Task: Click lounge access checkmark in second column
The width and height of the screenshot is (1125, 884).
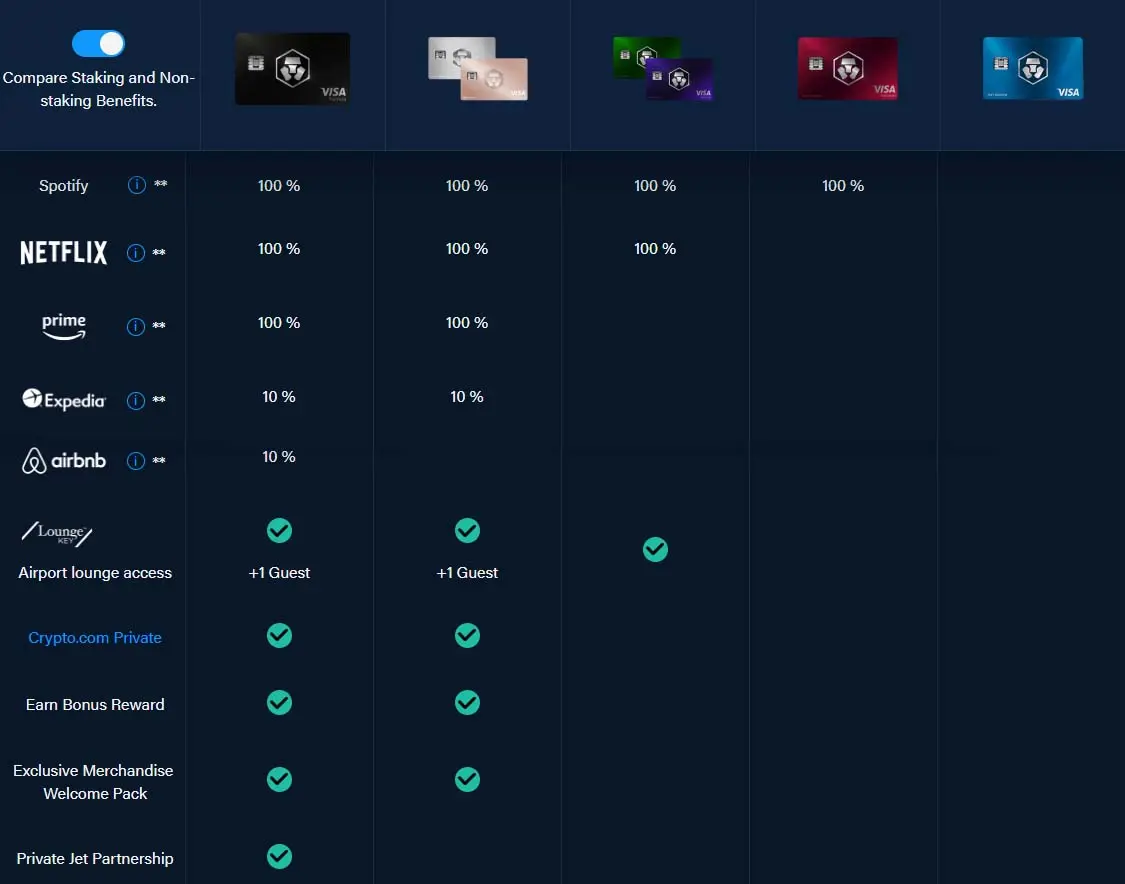Action: coord(467,530)
